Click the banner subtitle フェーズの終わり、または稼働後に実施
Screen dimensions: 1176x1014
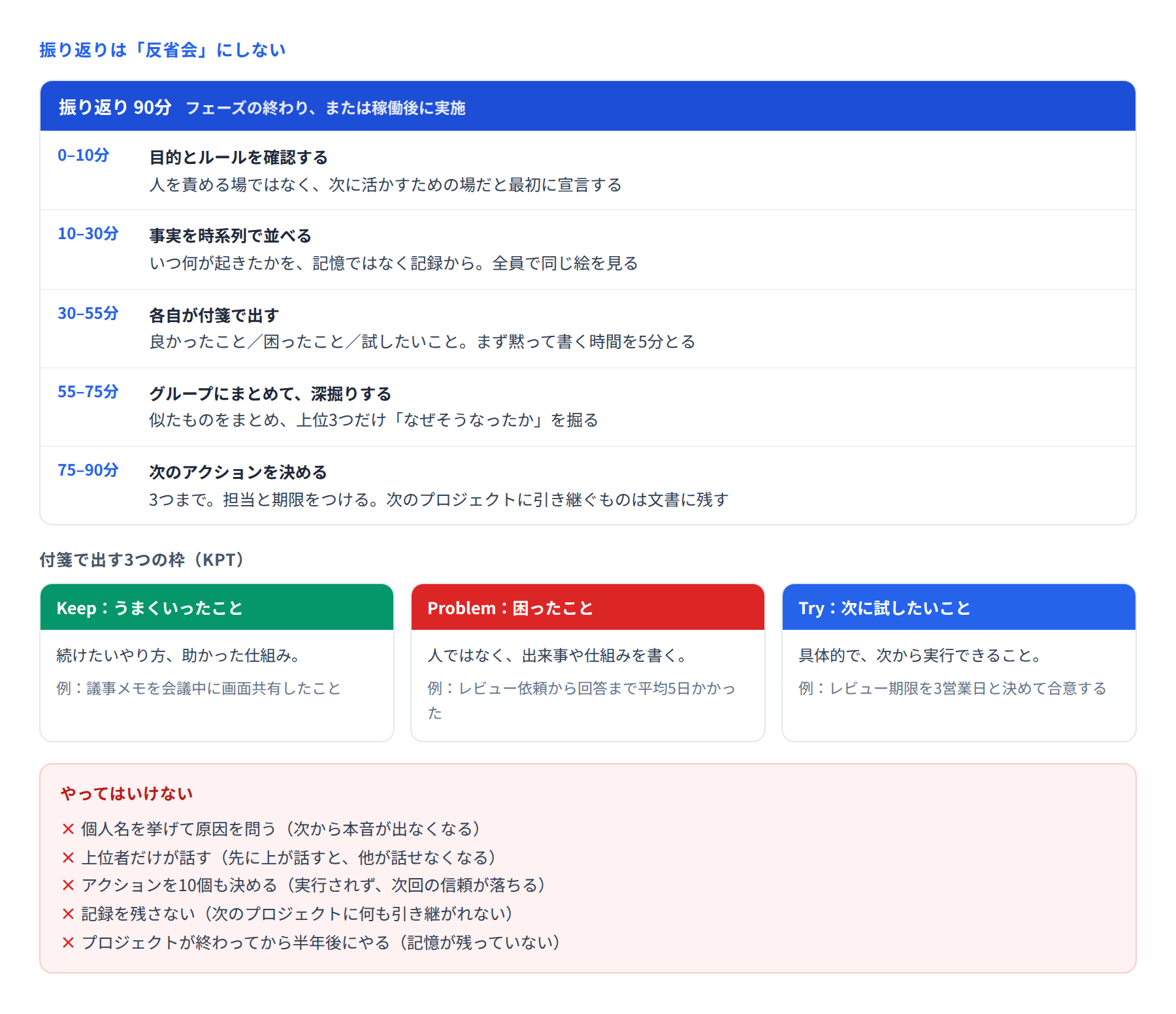(325, 108)
